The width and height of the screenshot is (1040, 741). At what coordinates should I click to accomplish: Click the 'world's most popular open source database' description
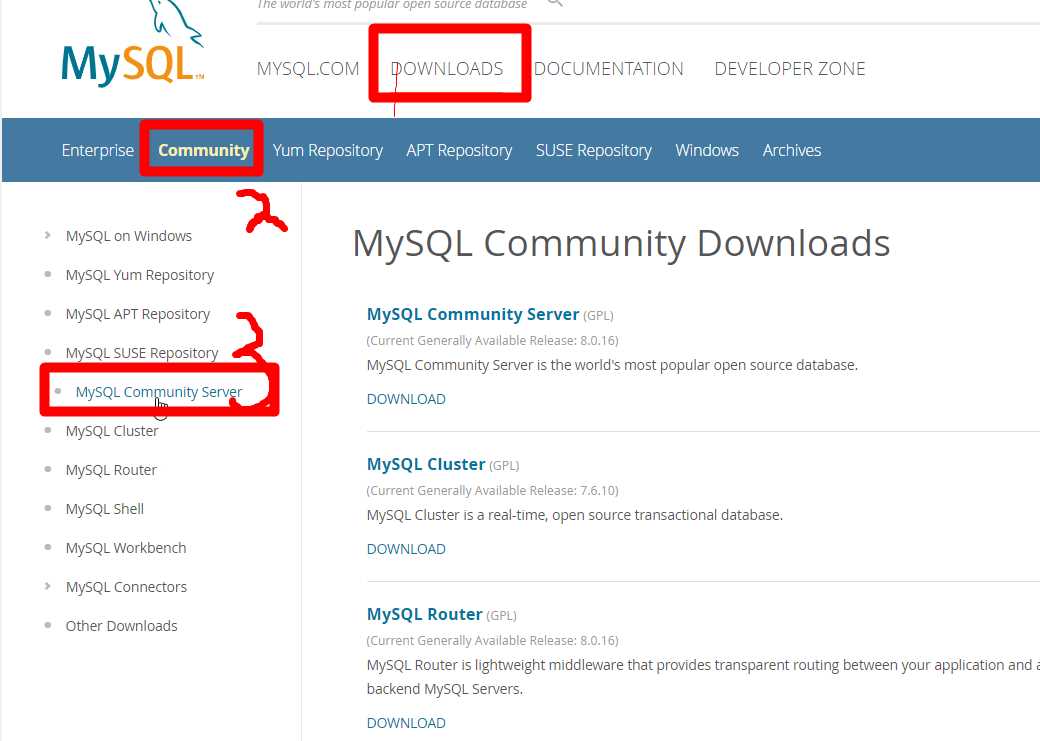pos(612,365)
